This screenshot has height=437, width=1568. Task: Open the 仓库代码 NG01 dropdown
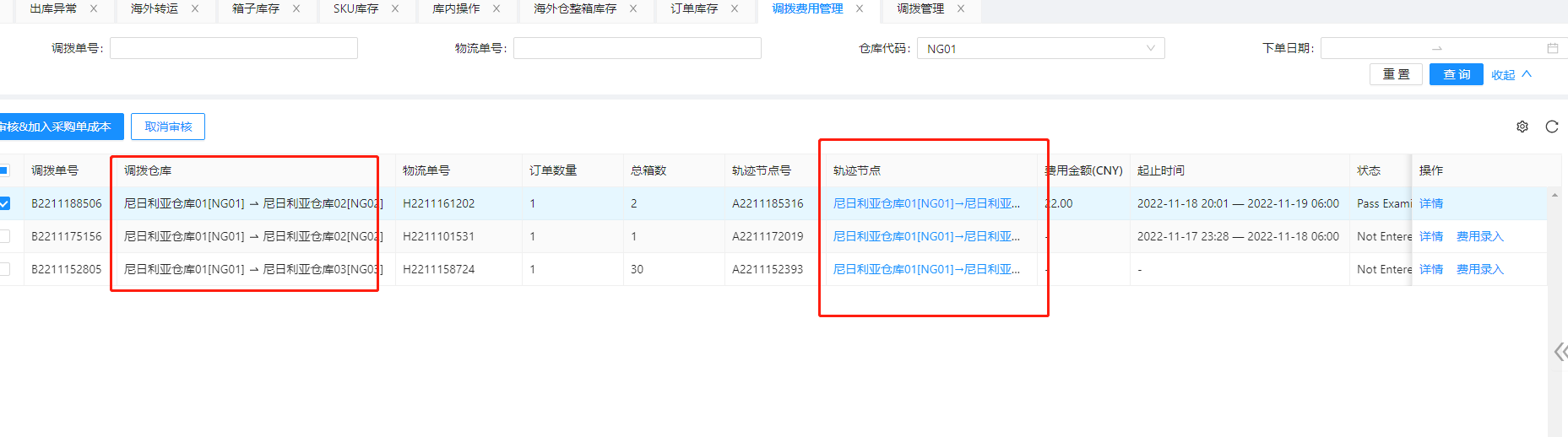[1040, 49]
